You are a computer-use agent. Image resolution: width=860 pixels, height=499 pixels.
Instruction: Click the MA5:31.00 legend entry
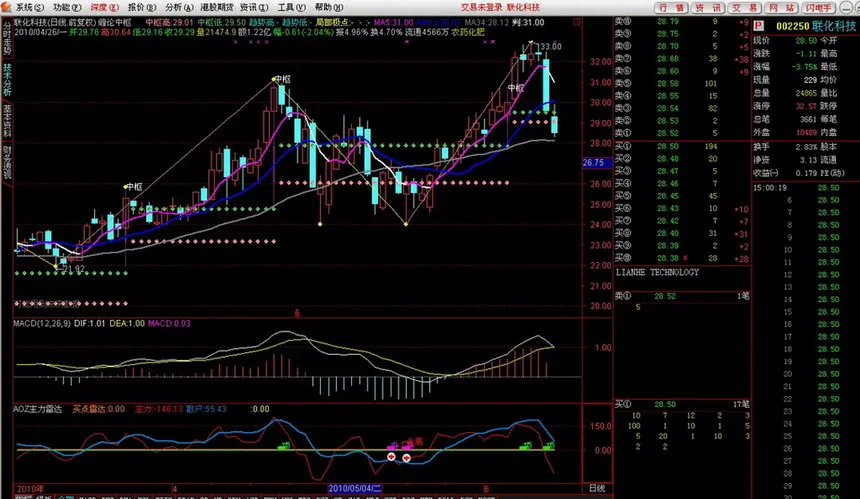393,22
